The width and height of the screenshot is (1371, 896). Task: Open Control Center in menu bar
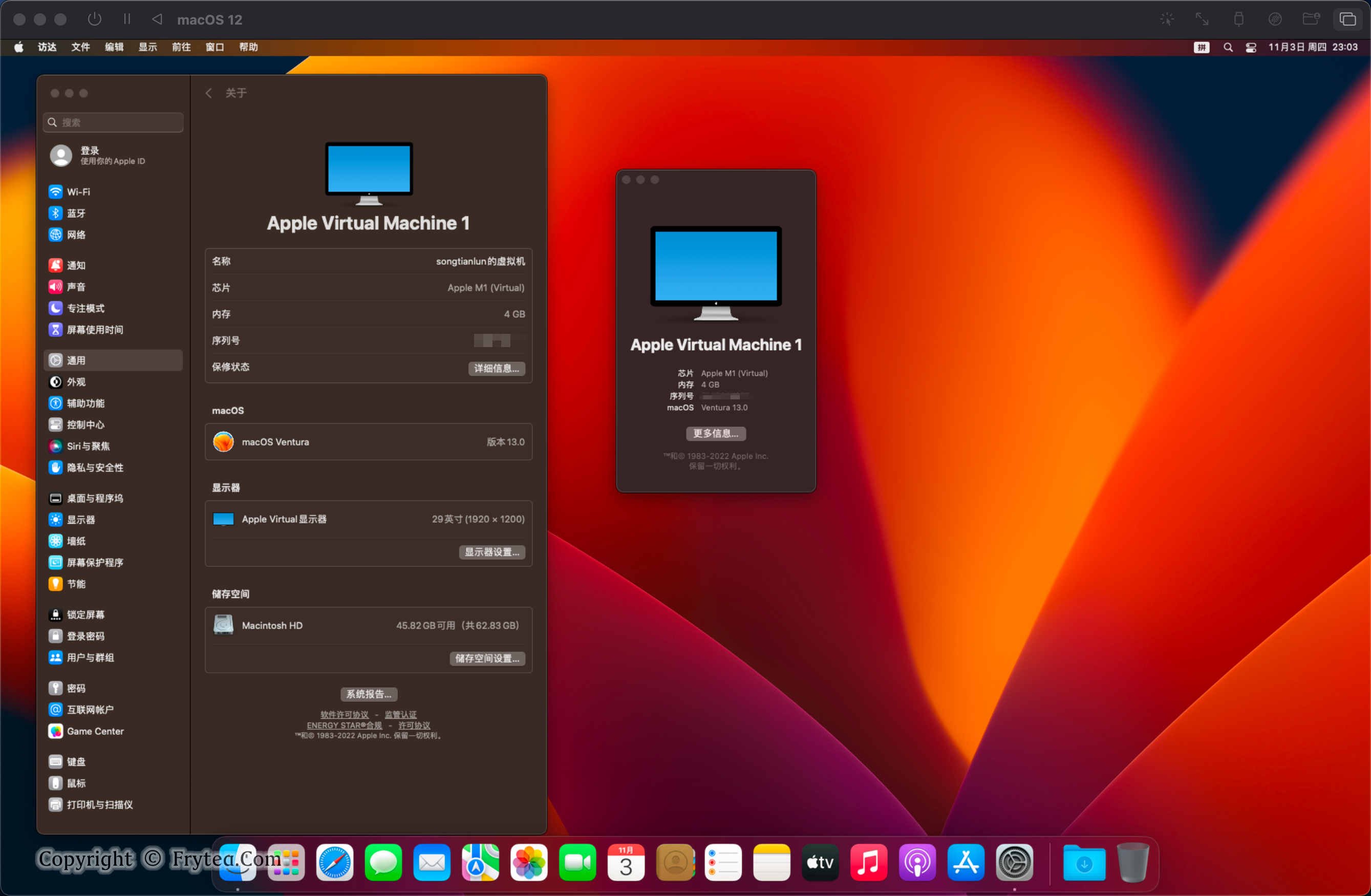(1251, 47)
